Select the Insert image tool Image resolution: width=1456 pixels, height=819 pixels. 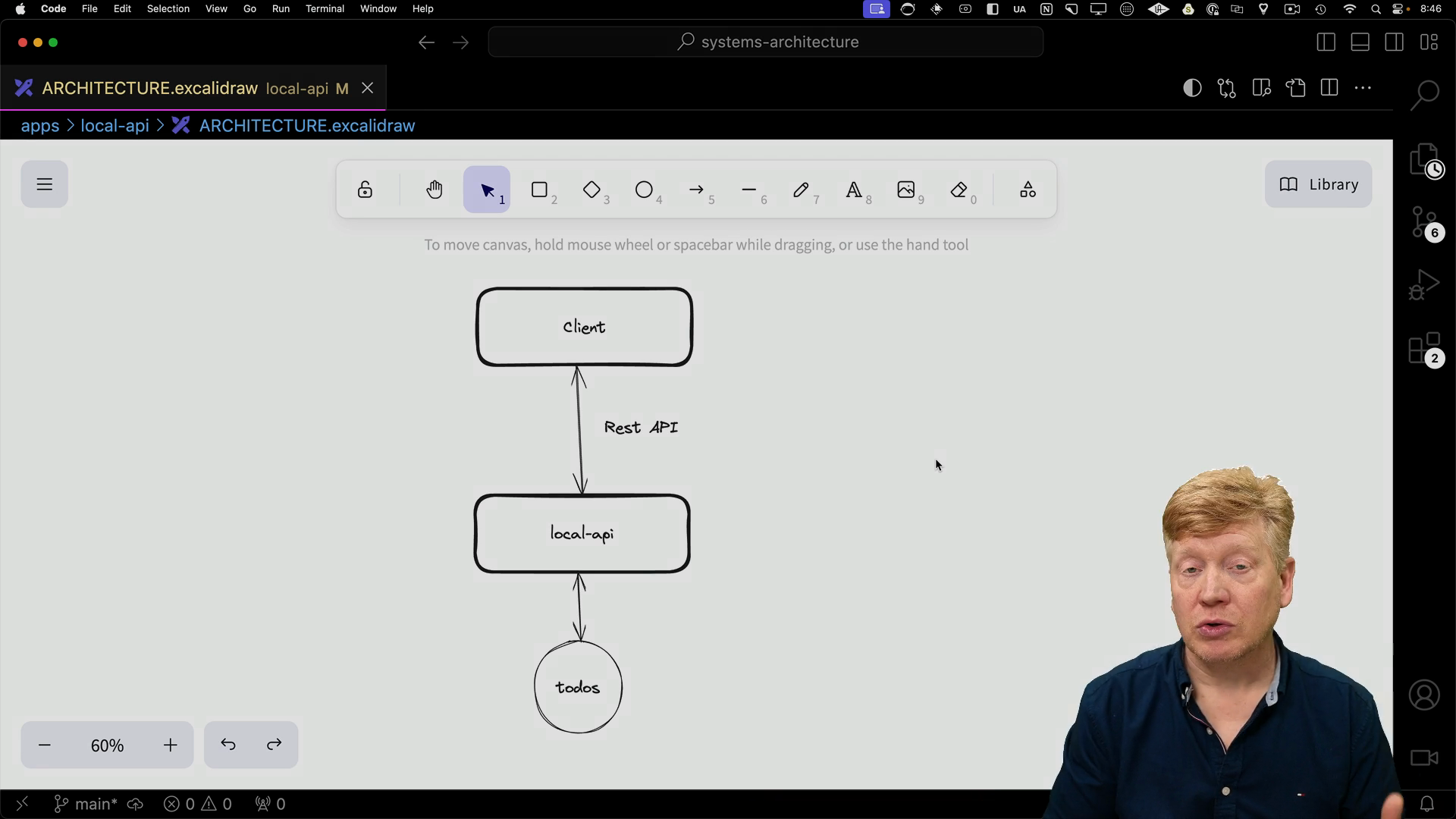coord(906,190)
